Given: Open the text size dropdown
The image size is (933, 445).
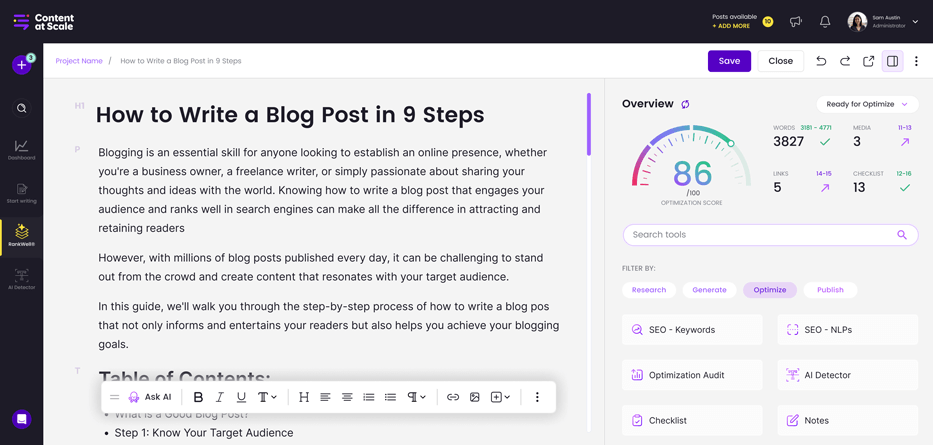Looking at the screenshot, I should [267, 397].
